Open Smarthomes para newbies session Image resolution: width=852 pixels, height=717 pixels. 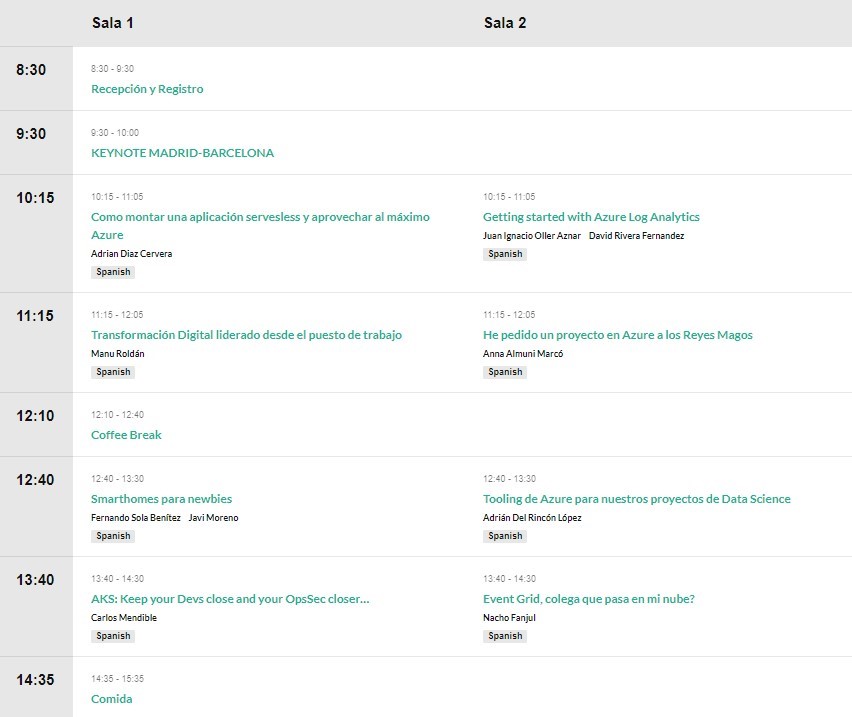pos(161,499)
